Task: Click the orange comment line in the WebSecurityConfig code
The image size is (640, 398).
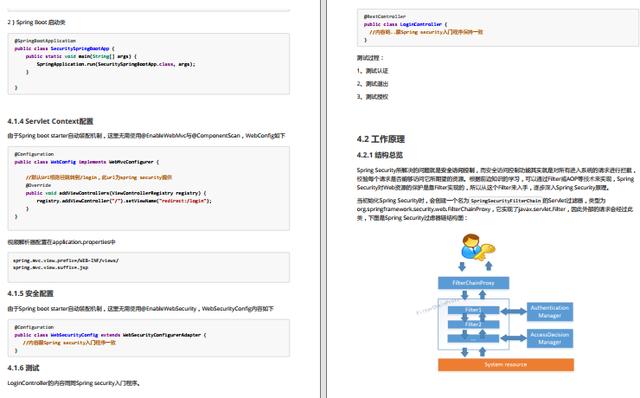Action: 69,343
